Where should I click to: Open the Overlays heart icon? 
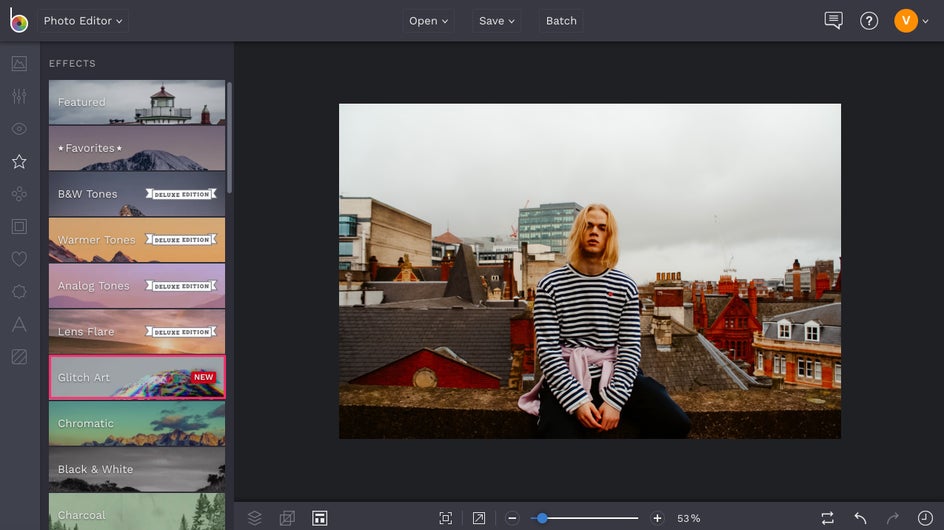(x=19, y=259)
